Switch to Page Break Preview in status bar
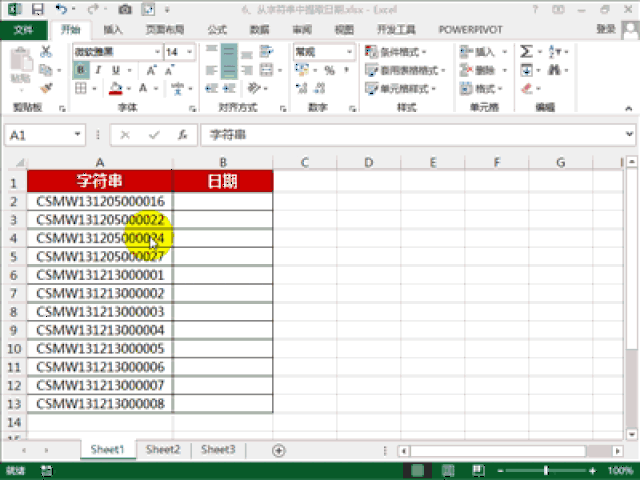 click(x=478, y=470)
